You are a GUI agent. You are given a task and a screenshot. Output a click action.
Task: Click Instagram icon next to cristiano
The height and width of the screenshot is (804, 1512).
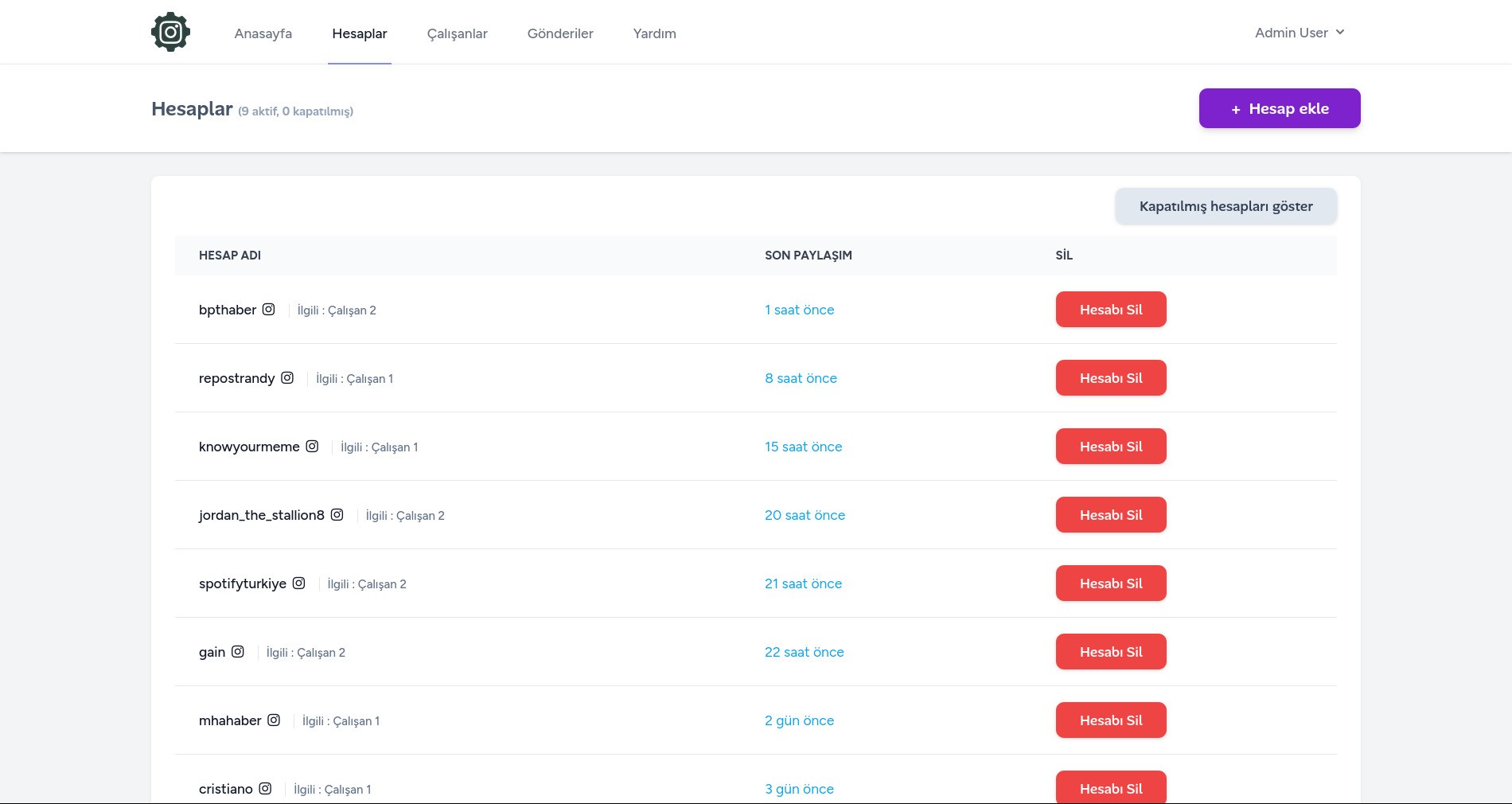[x=265, y=789]
